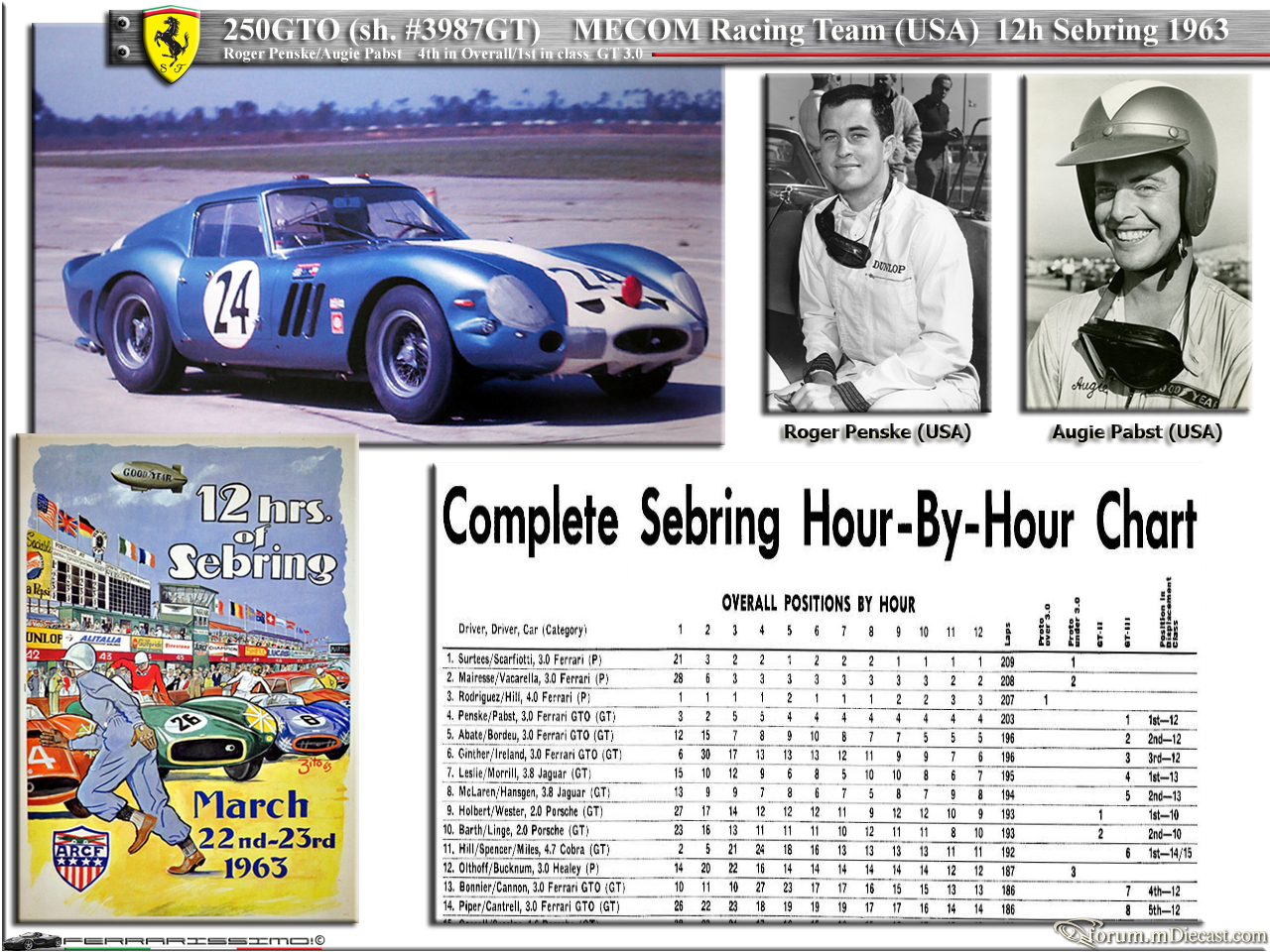Open the Augie Pabst helmet portrait
This screenshot has height=952, width=1270.
(x=1137, y=243)
